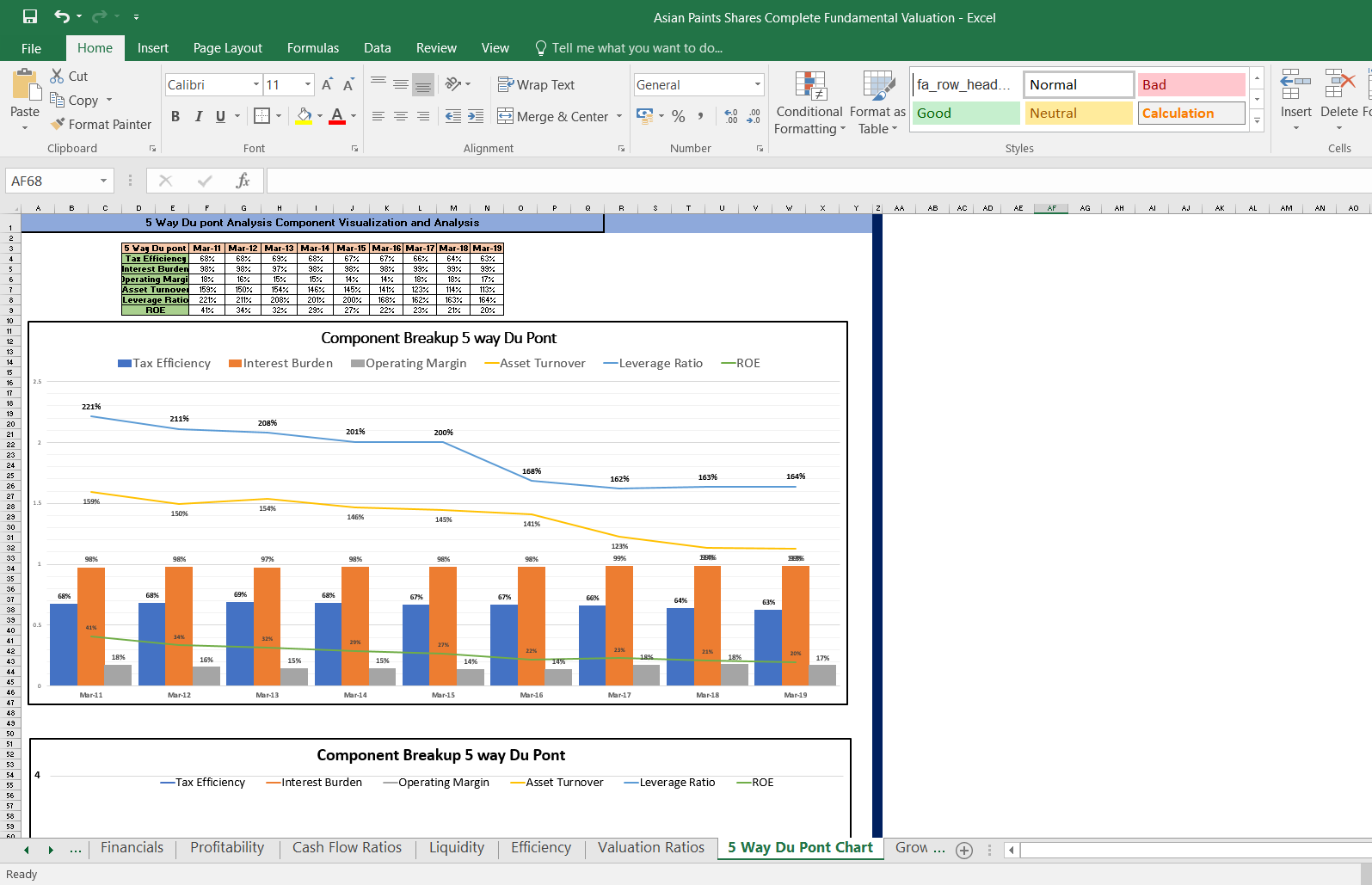Viewport: 1372px width, 885px height.
Task: Open the Profitability sheet tab
Action: click(227, 848)
